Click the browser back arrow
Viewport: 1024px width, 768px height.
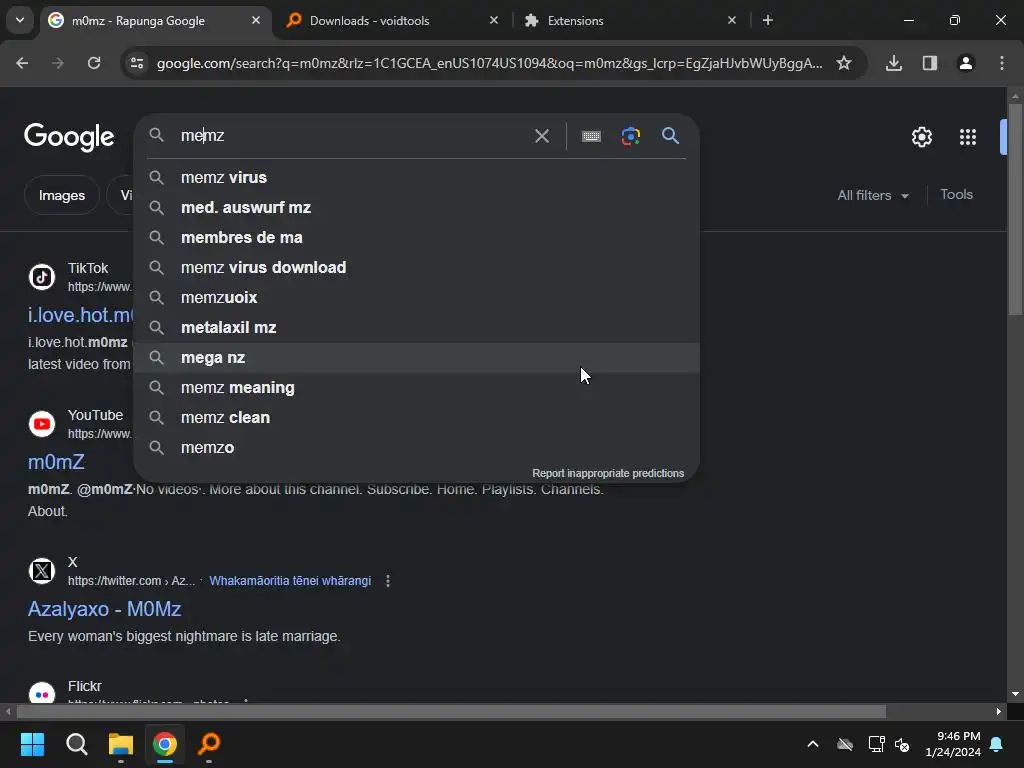click(22, 63)
